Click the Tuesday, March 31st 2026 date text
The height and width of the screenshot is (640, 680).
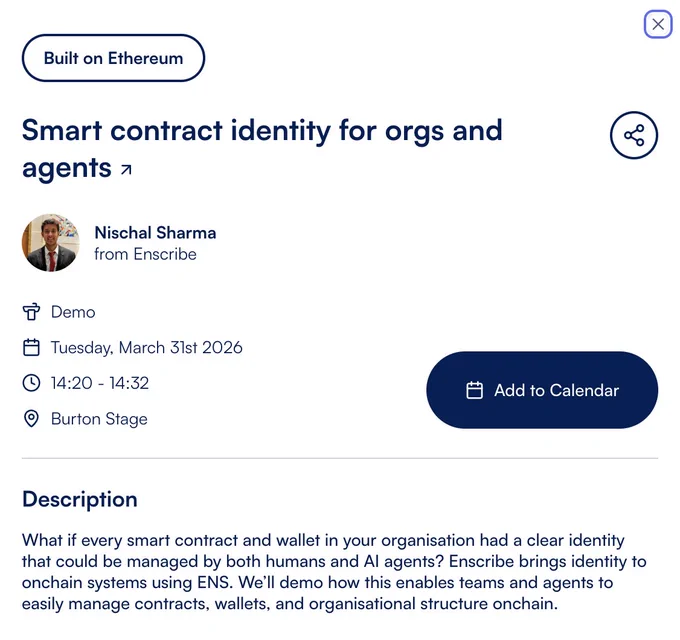coord(147,348)
